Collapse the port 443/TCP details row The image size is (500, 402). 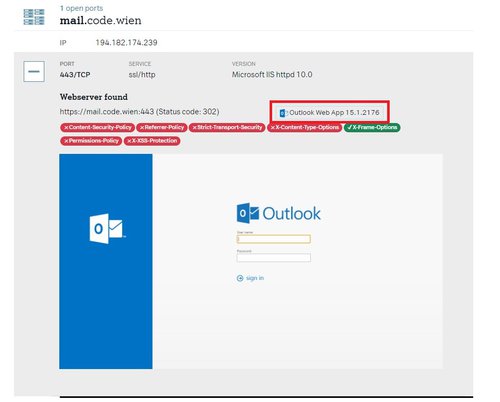pyautogui.click(x=34, y=71)
